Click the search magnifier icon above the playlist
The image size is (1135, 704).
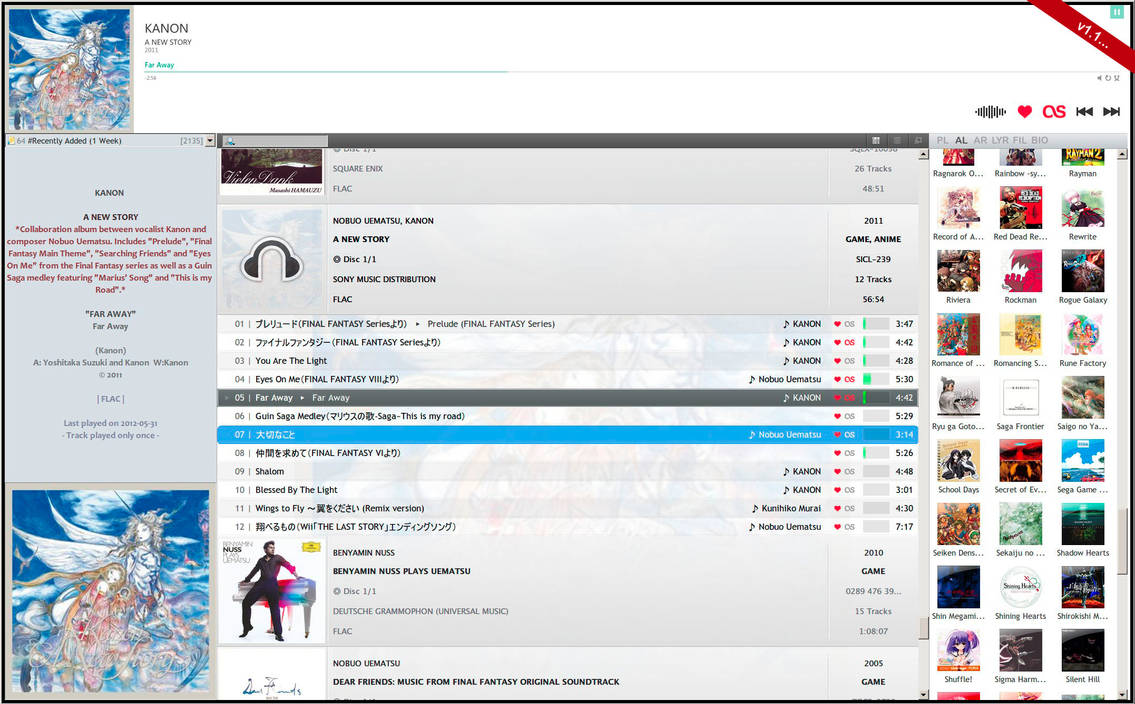point(230,140)
